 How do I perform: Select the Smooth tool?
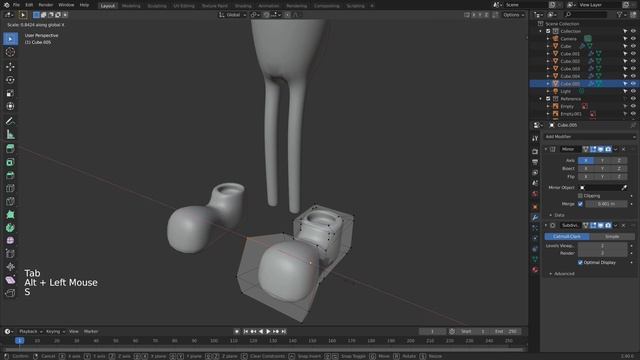[10, 240]
